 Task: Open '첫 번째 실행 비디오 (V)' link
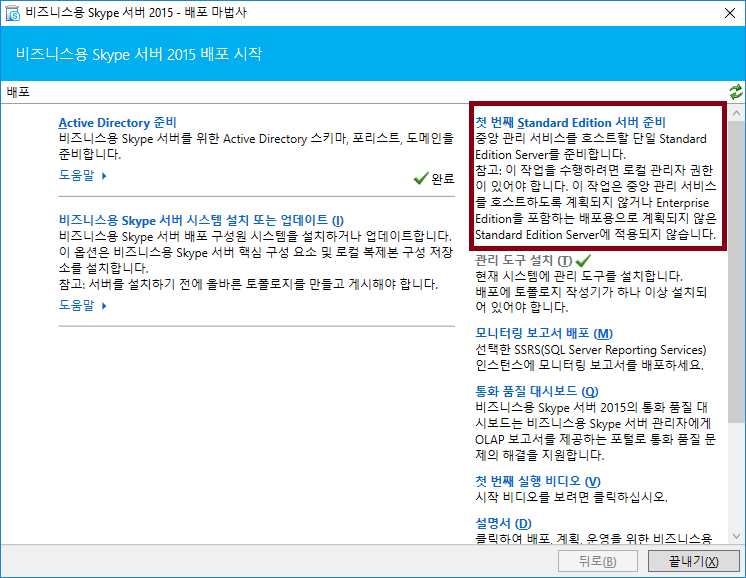pyautogui.click(x=538, y=481)
